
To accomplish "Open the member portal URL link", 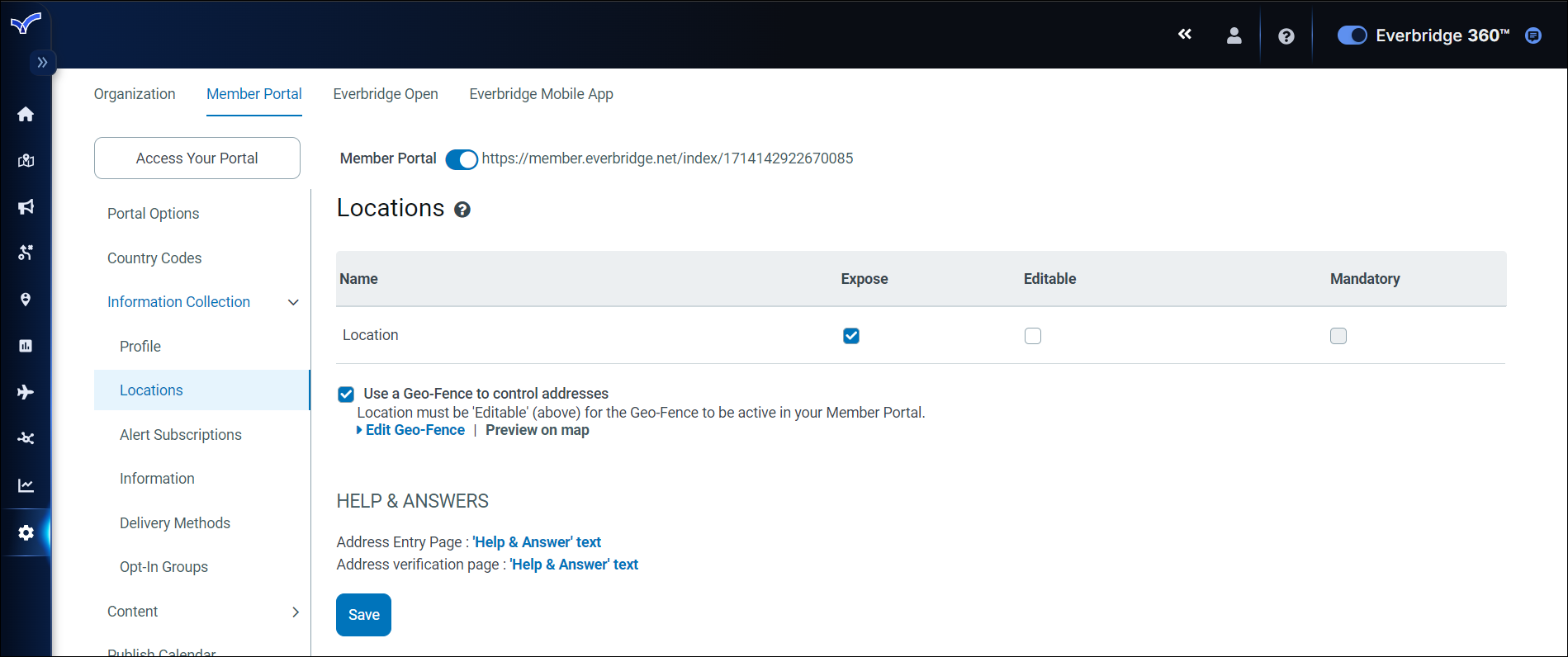I will (667, 158).
